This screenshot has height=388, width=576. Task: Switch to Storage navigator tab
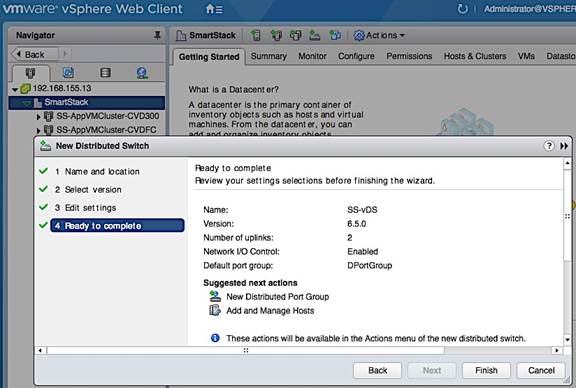click(x=105, y=73)
